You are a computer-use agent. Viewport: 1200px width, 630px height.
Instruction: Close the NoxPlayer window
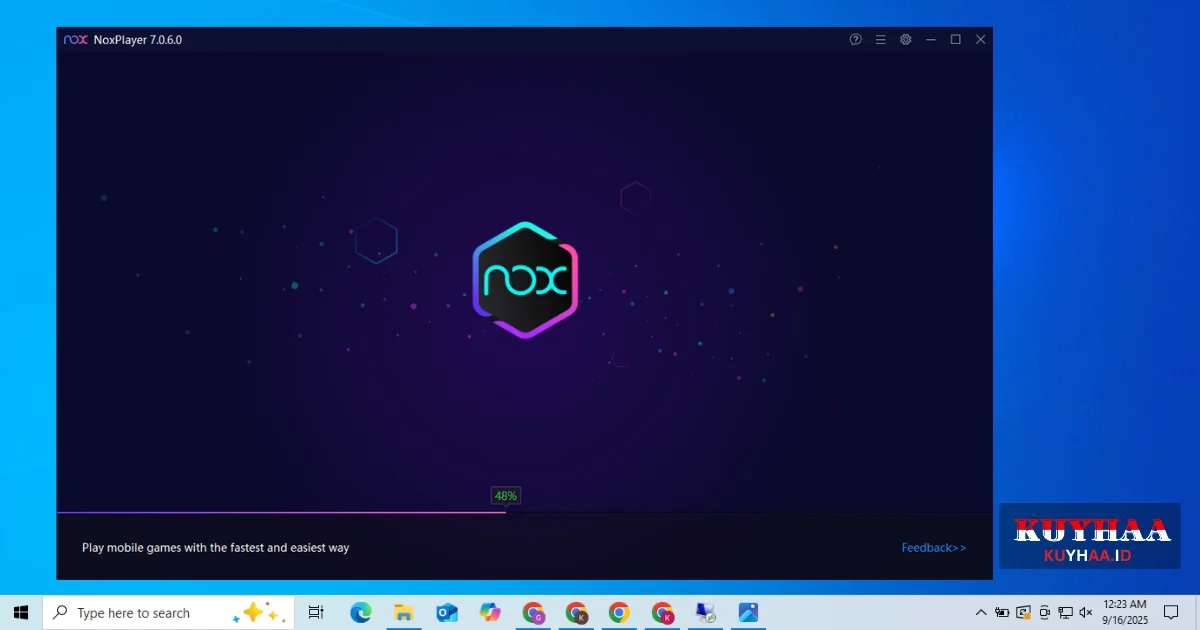pyautogui.click(x=981, y=39)
